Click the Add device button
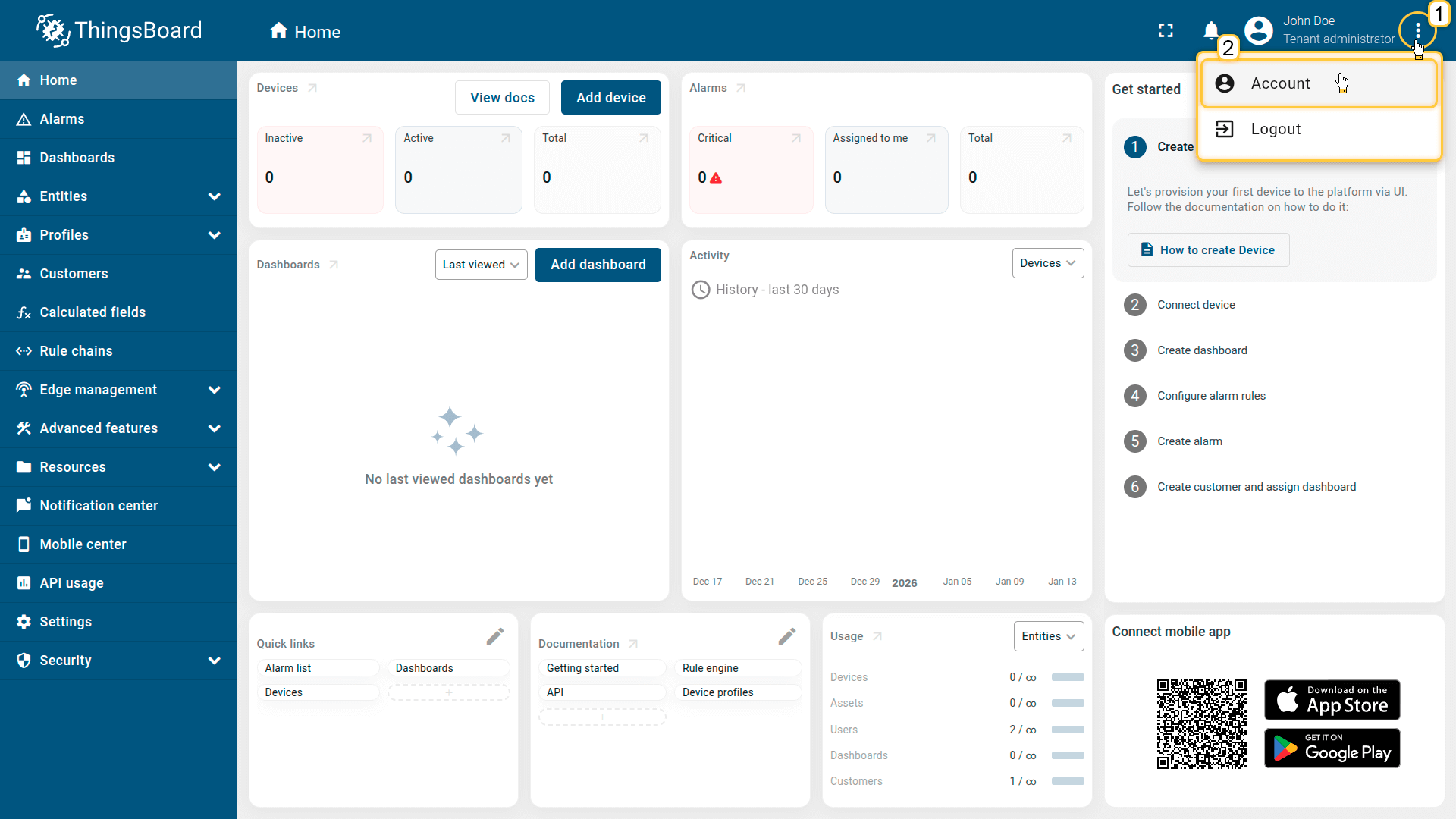This screenshot has width=1456, height=819. [x=610, y=98]
